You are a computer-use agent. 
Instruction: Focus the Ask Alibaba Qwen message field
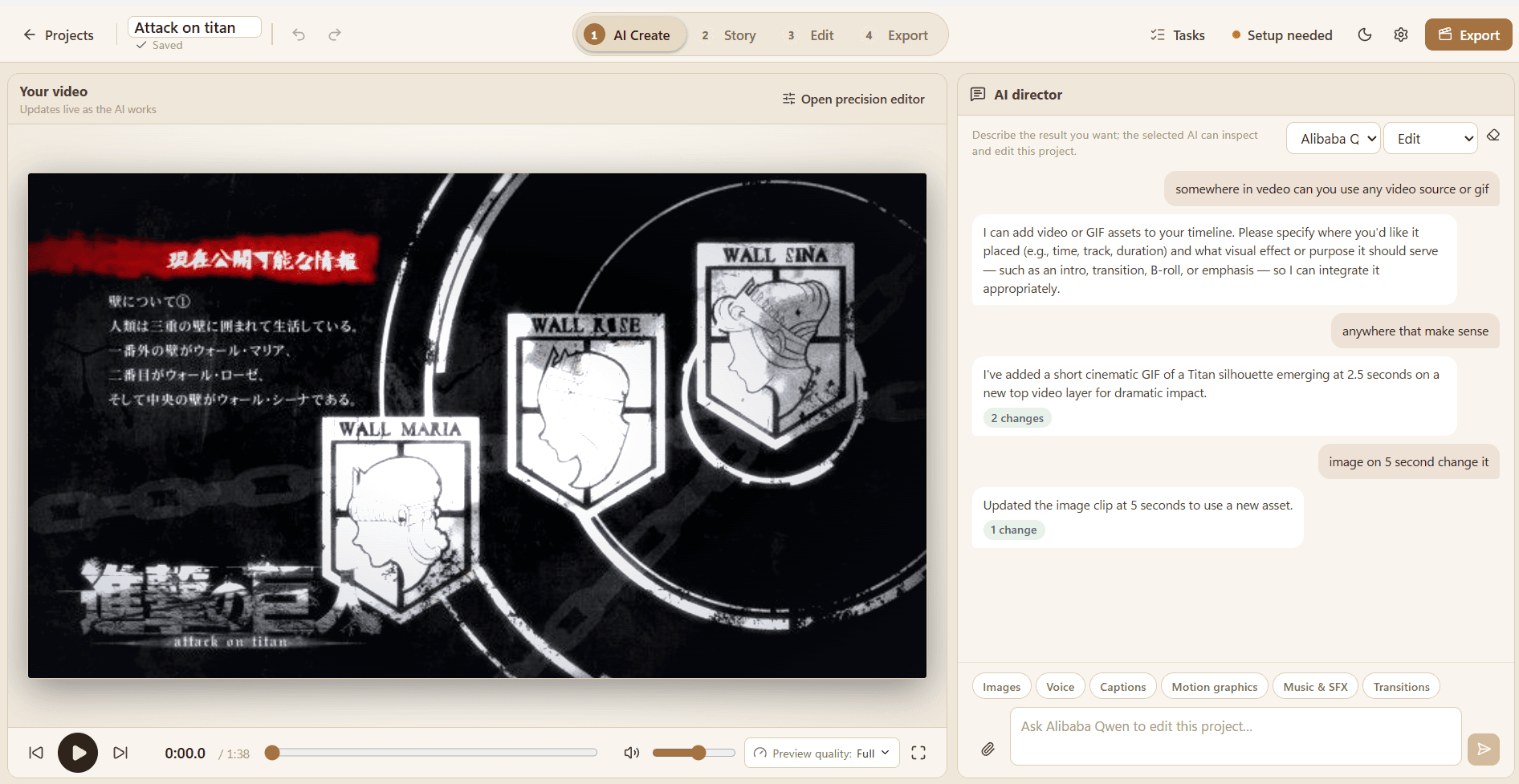(x=1236, y=736)
